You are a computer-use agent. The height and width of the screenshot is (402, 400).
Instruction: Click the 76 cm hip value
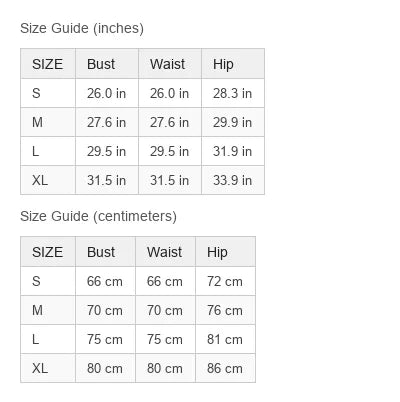click(225, 310)
